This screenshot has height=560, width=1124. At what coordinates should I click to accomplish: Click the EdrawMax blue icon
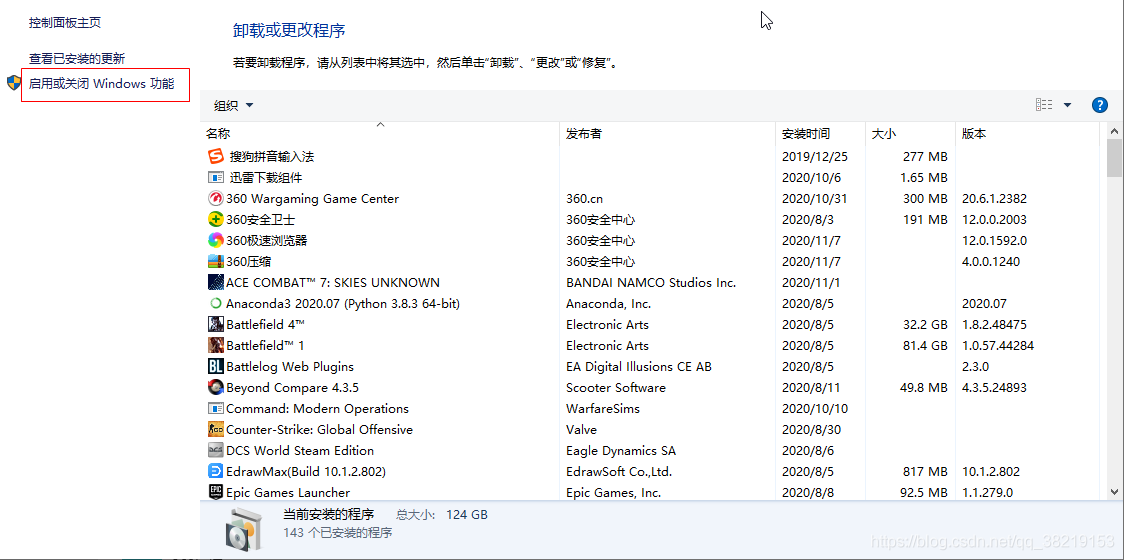(216, 472)
